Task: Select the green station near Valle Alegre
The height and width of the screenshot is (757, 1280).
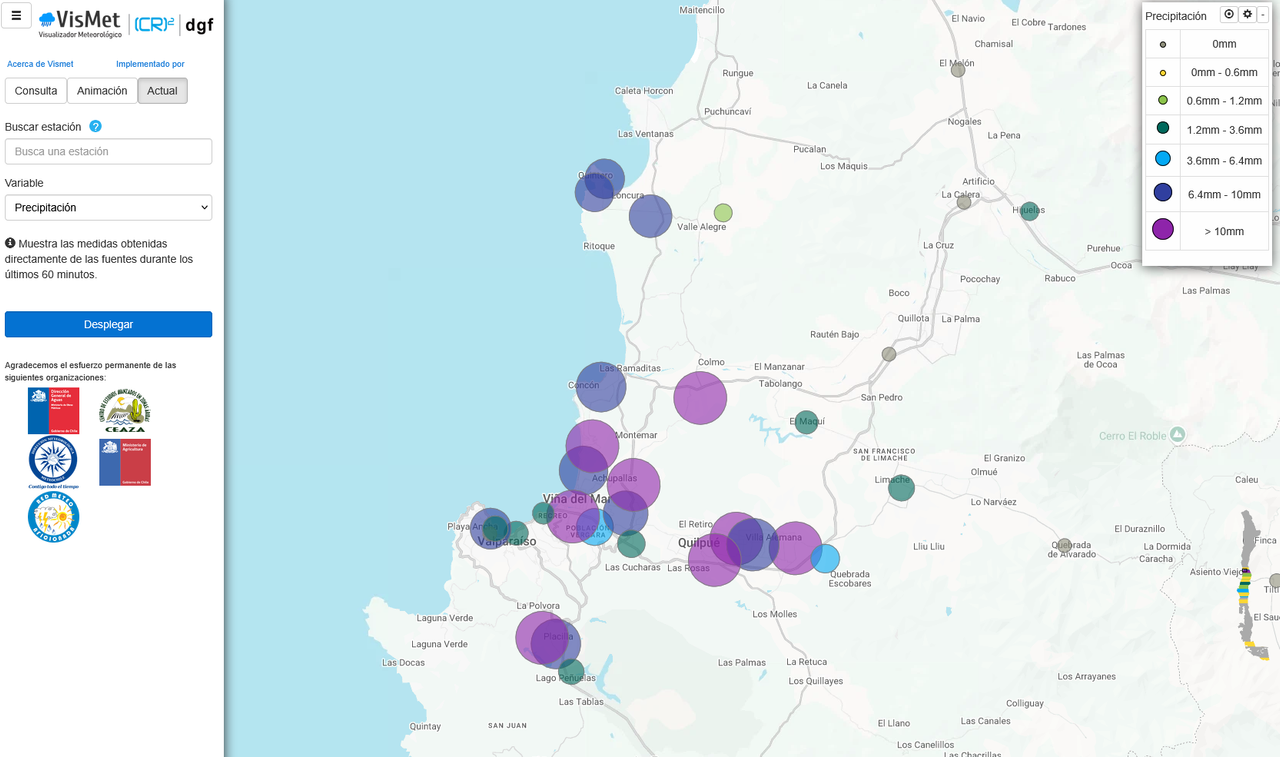Action: click(x=723, y=213)
